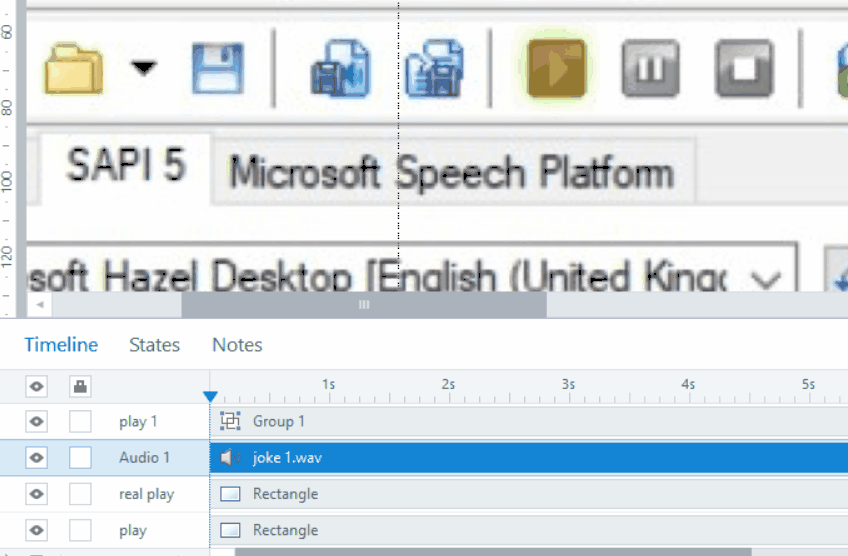Click the 5s mark on the timeline ruler
Image resolution: width=848 pixels, height=556 pixels.
point(808,385)
